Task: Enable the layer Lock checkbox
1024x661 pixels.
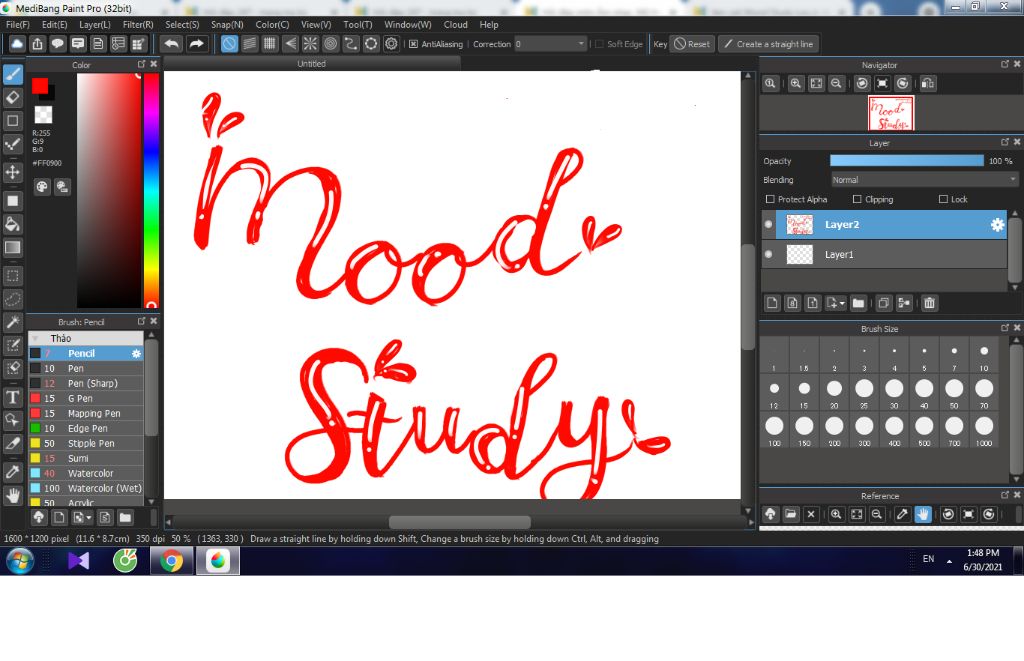Action: pos(943,199)
